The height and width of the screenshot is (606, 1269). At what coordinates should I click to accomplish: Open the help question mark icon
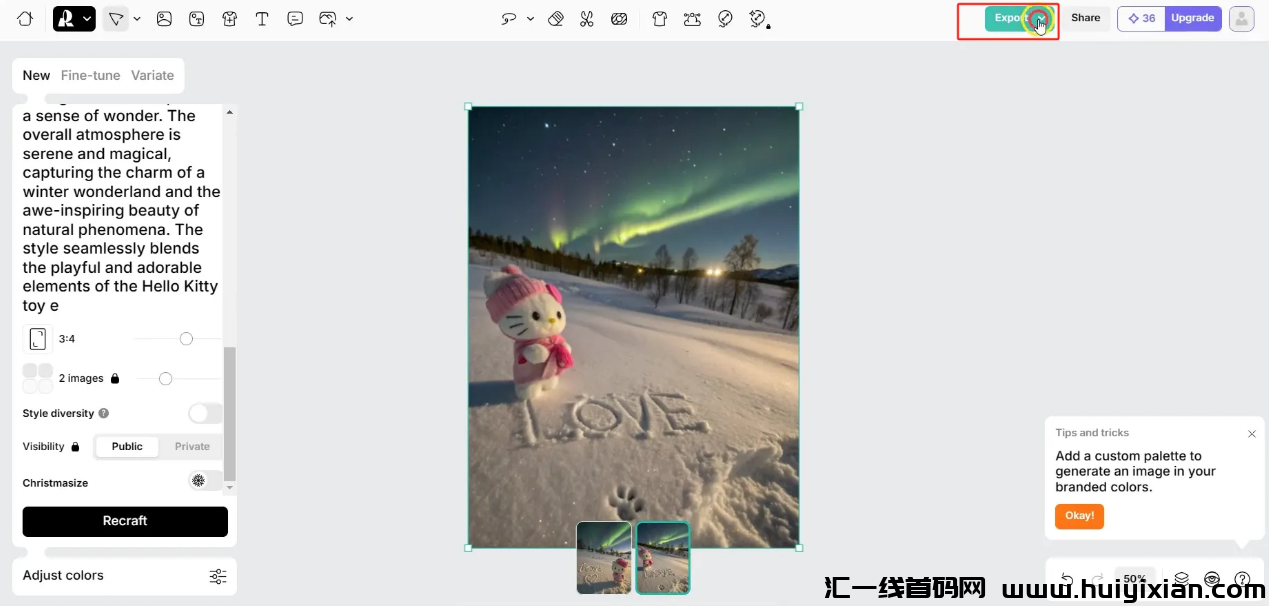(1242, 579)
